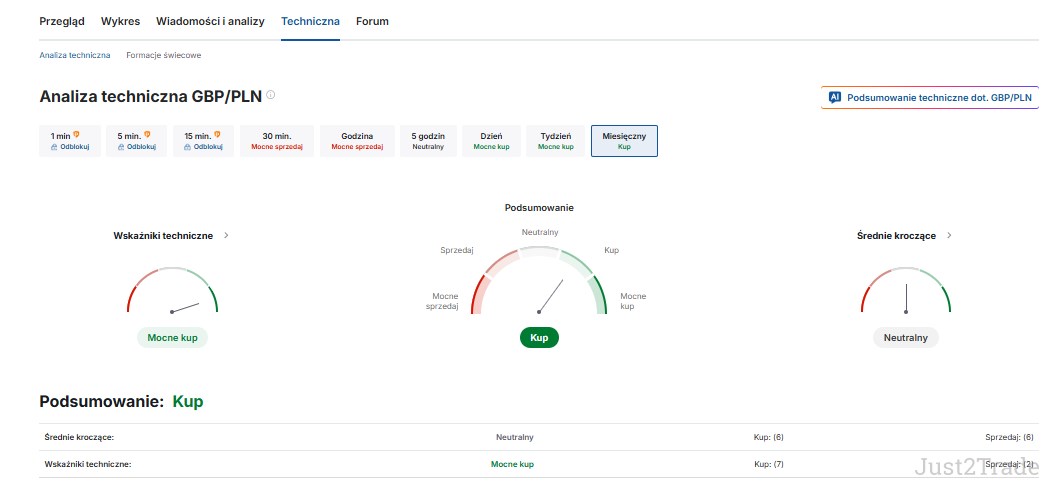Click premium shield icon on 15 min.

[217, 135]
